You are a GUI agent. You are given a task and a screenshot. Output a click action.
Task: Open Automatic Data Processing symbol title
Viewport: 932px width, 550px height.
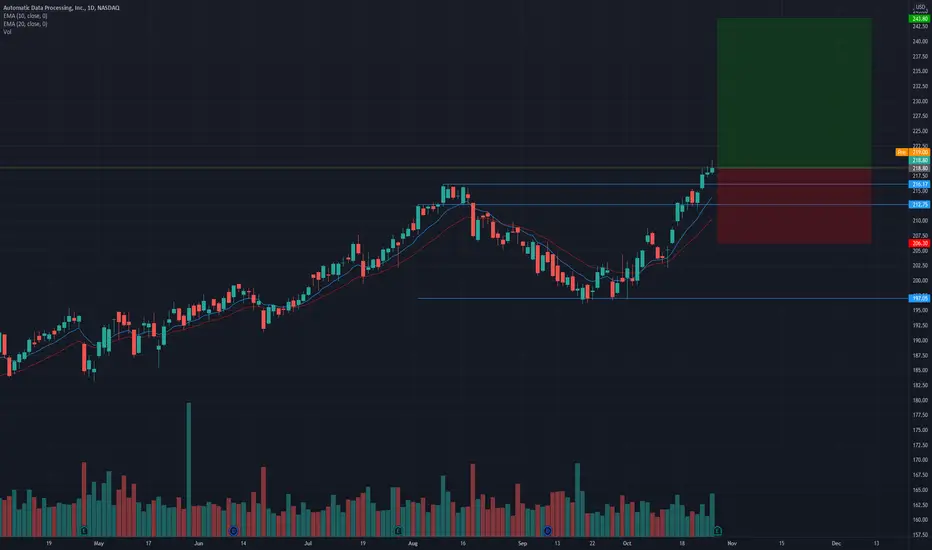point(61,8)
